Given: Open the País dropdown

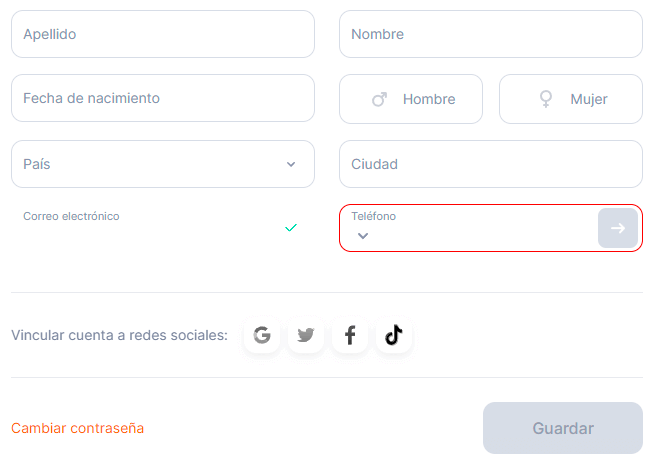Looking at the screenshot, I should (x=163, y=164).
